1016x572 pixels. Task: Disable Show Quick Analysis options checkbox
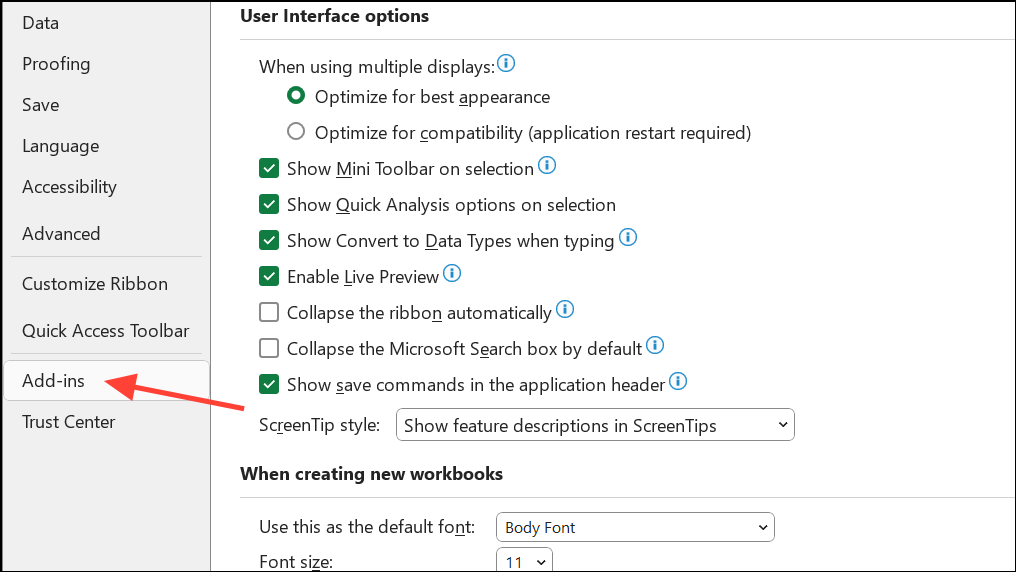pos(269,204)
